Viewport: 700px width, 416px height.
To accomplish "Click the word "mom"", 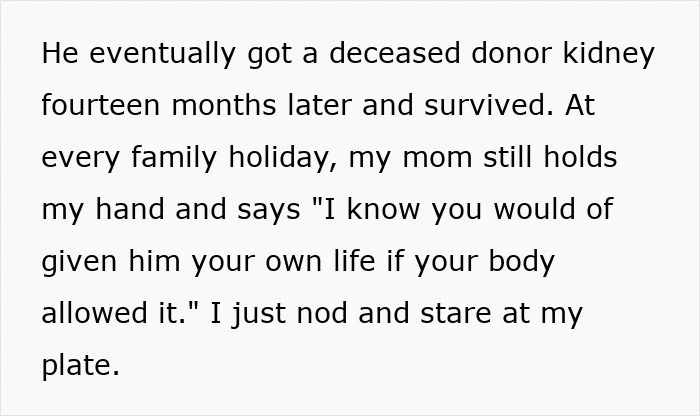I will [438, 160].
